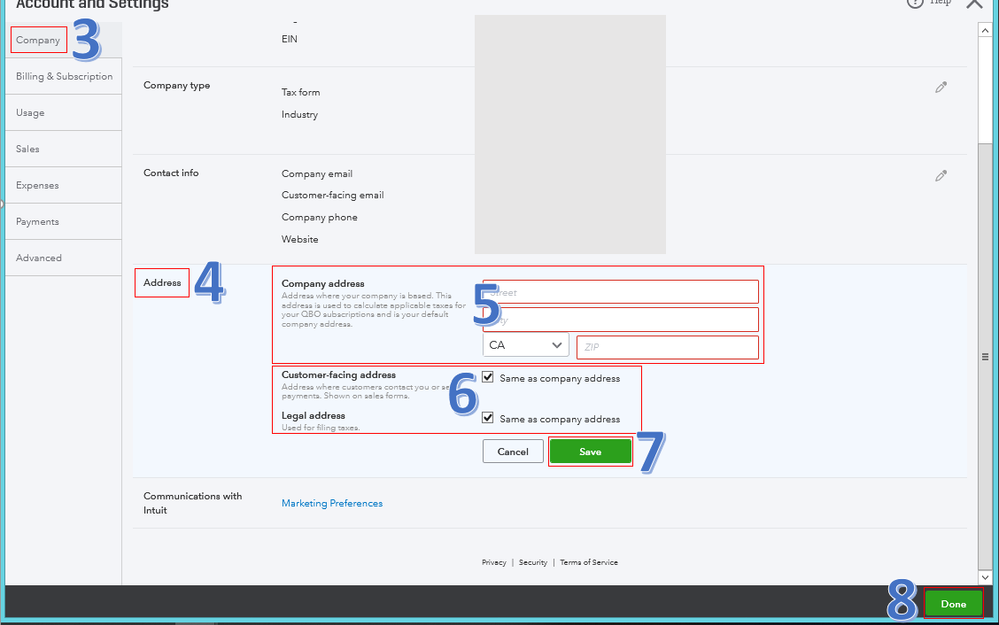Switch to the Usage tab
The width and height of the screenshot is (999, 625).
pos(64,113)
